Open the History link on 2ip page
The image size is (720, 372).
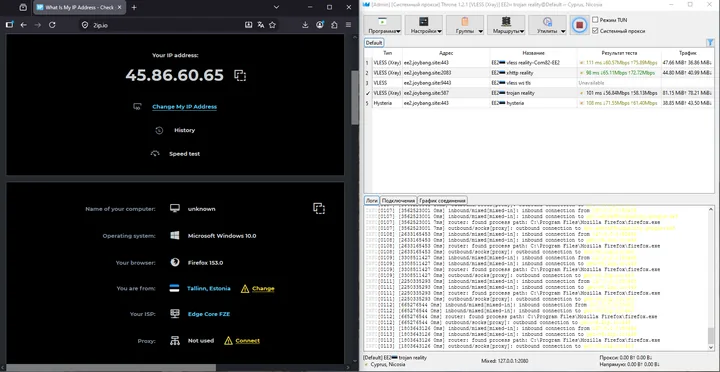coord(185,130)
